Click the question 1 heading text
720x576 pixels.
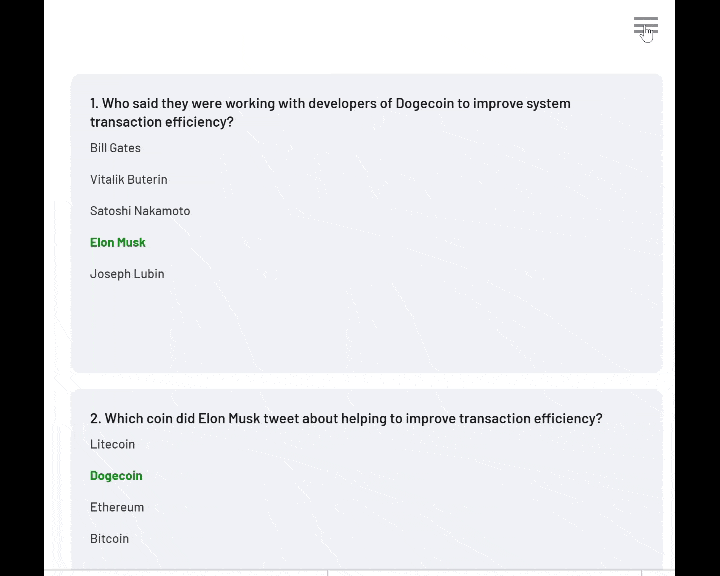(x=330, y=113)
